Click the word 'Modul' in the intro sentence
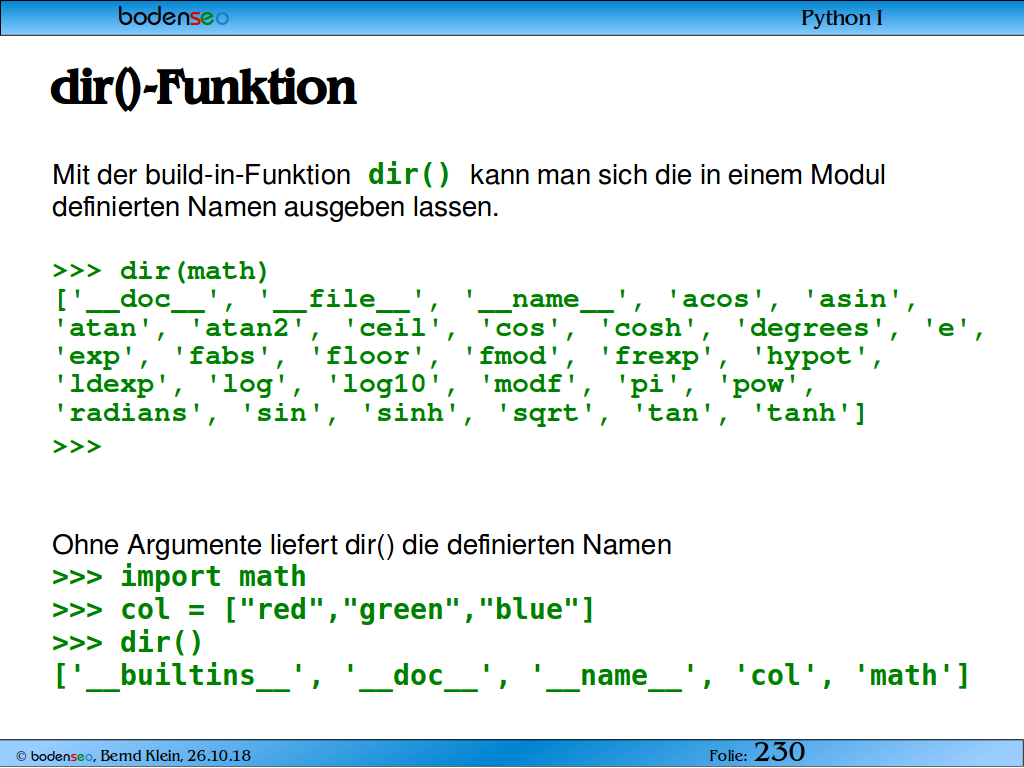Screen dimensions: 1024x768 point(848,174)
